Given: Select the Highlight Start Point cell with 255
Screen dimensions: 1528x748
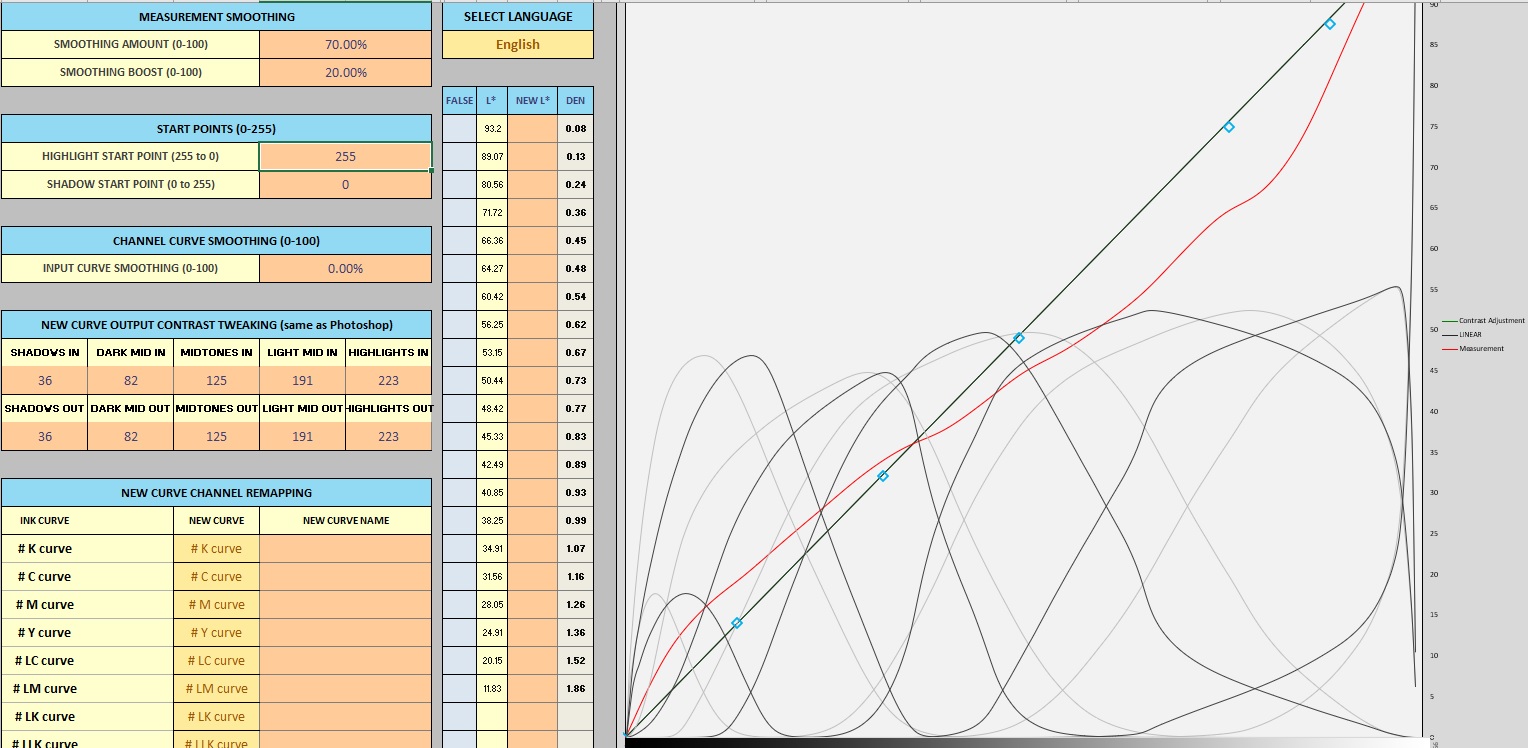Looking at the screenshot, I should [345, 157].
